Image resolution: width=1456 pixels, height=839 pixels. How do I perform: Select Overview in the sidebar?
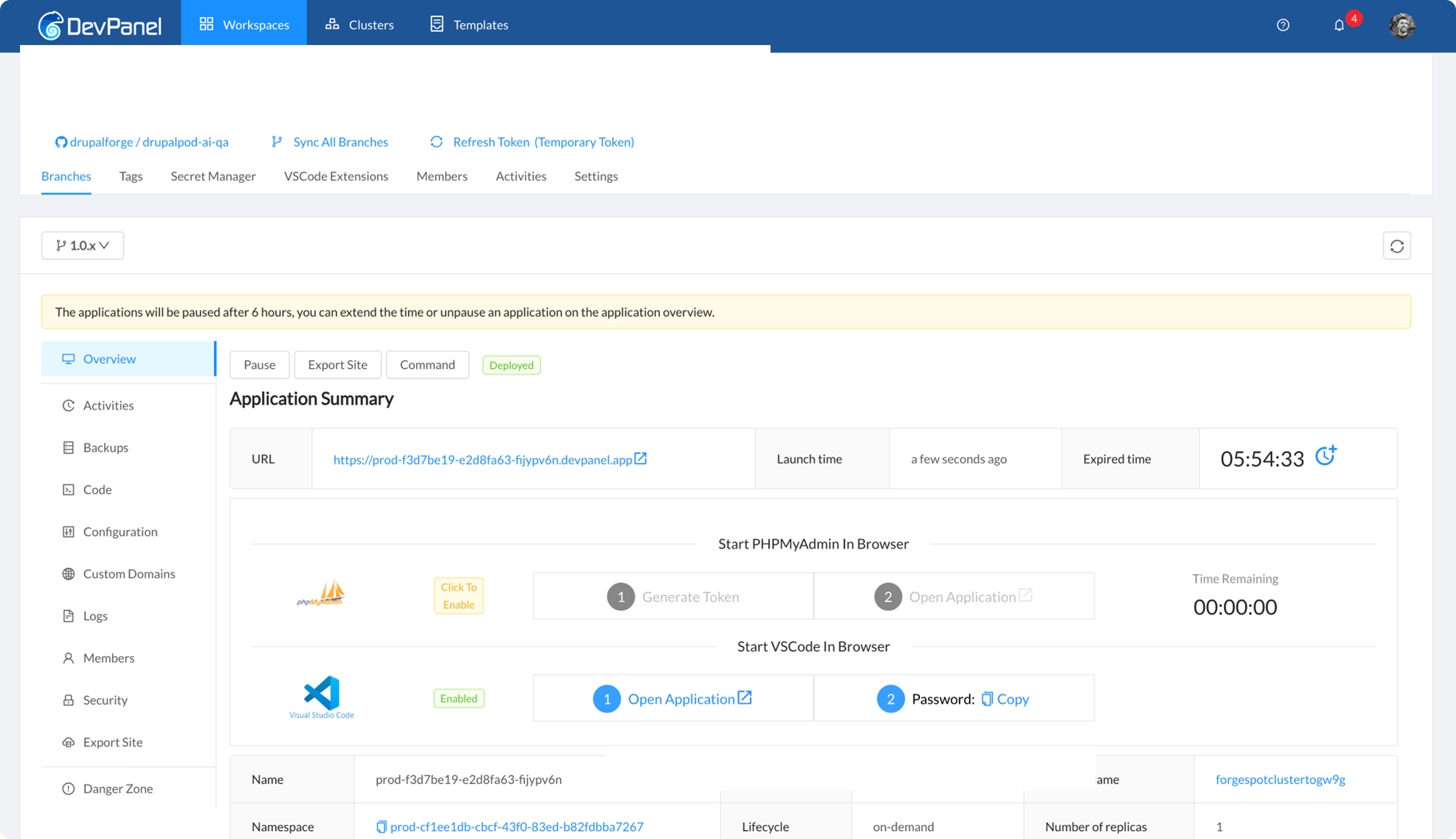point(129,358)
